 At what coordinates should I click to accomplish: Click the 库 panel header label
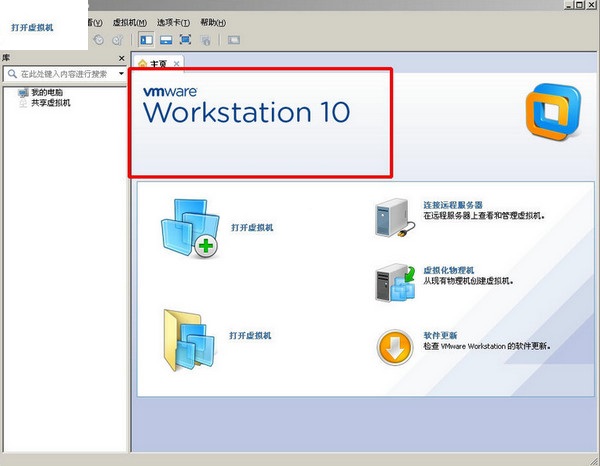coord(6,58)
